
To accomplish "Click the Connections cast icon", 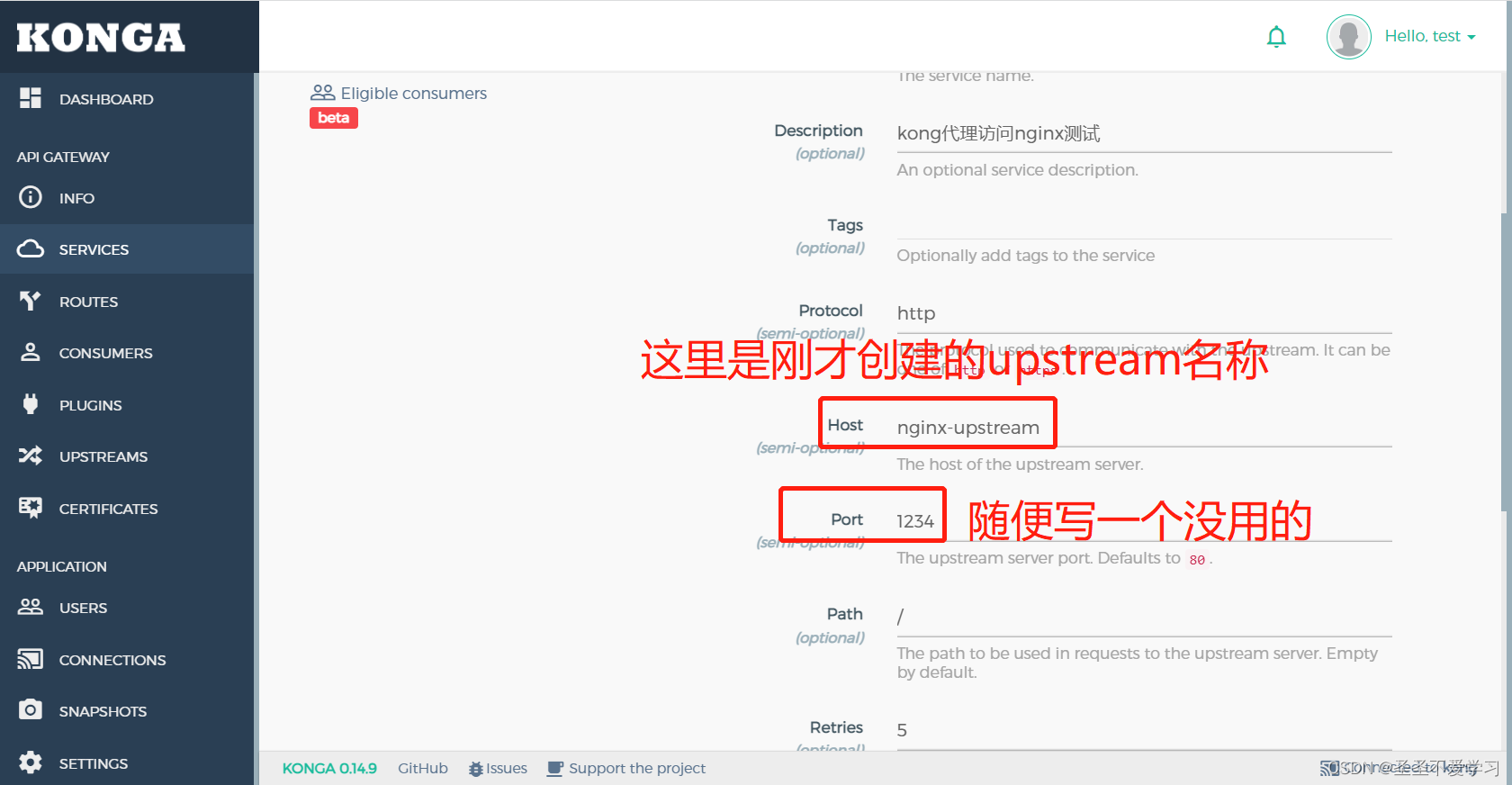I will click(x=31, y=659).
